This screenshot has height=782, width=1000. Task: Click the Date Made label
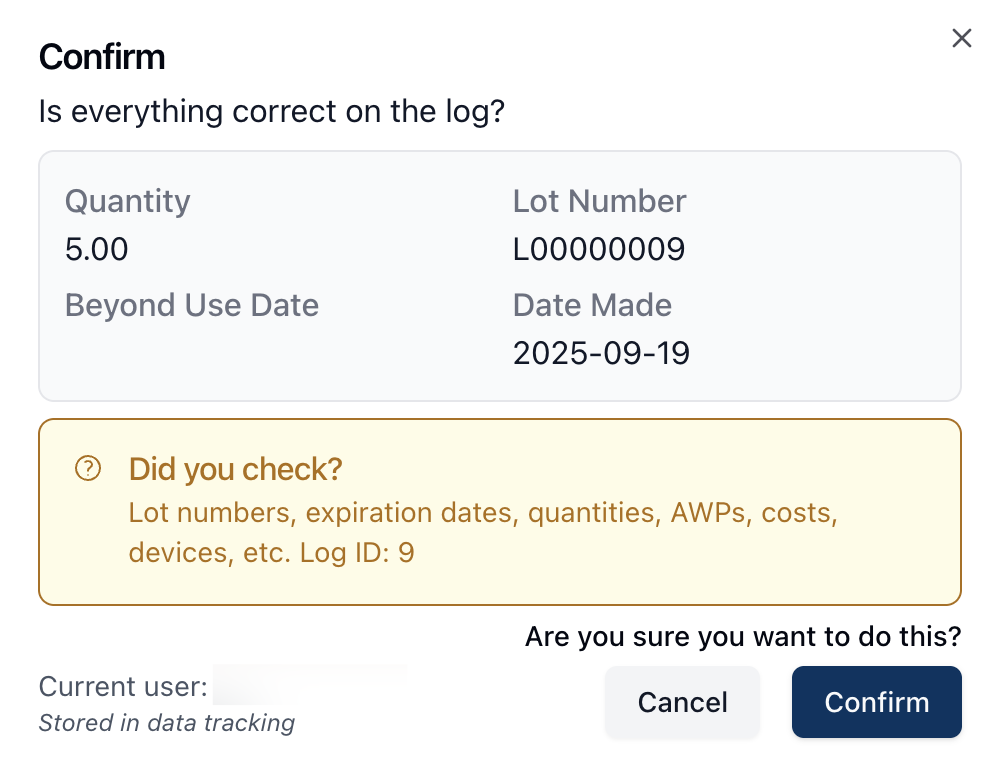tap(592, 305)
